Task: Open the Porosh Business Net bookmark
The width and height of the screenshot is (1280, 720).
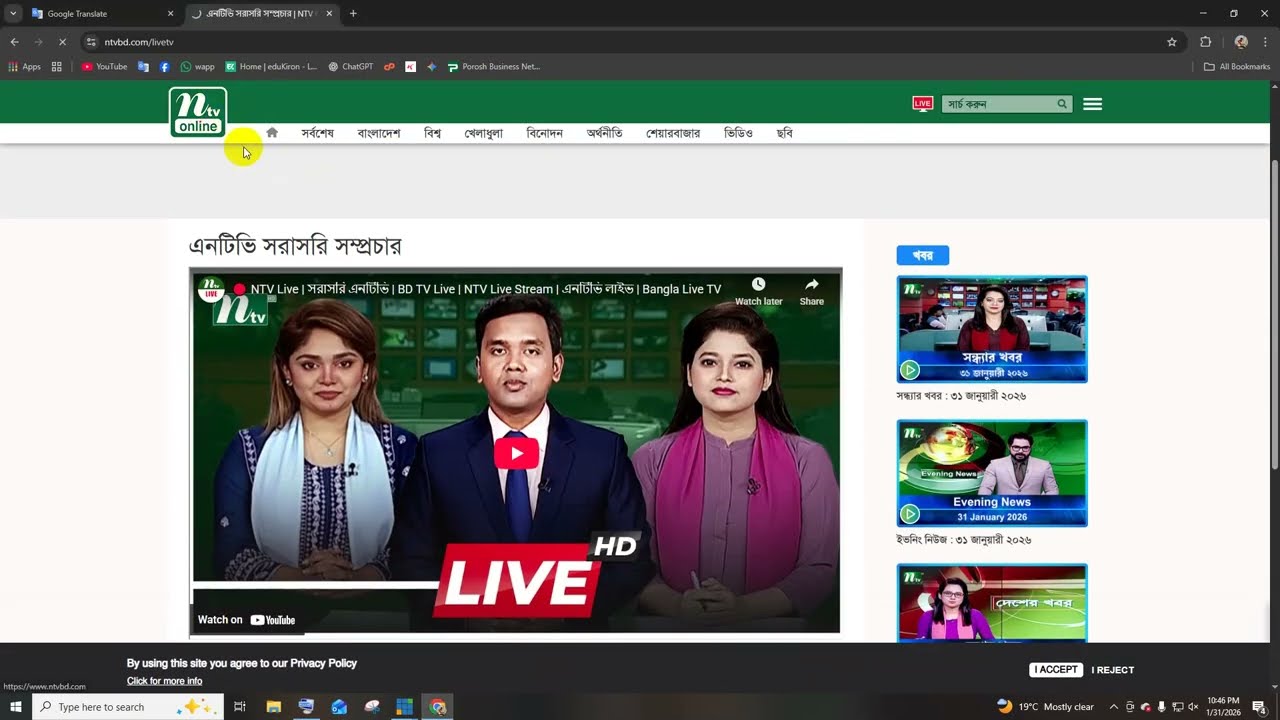Action: tap(494, 67)
